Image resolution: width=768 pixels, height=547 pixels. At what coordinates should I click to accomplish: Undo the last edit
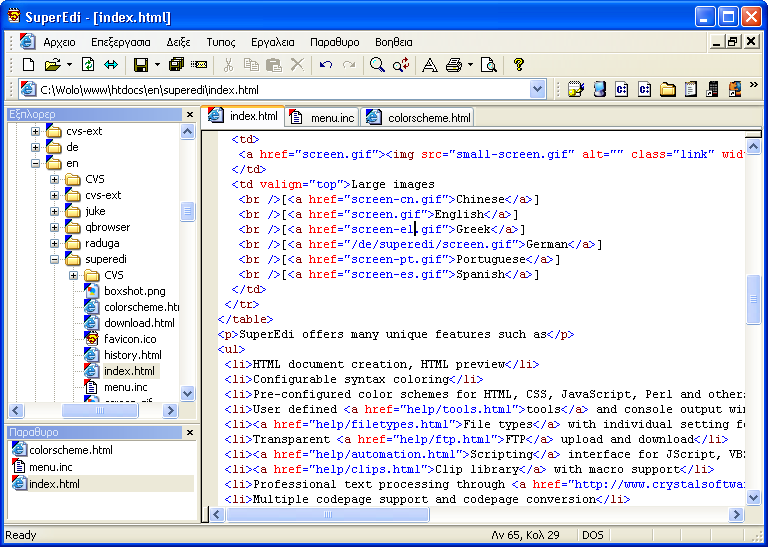(x=326, y=65)
